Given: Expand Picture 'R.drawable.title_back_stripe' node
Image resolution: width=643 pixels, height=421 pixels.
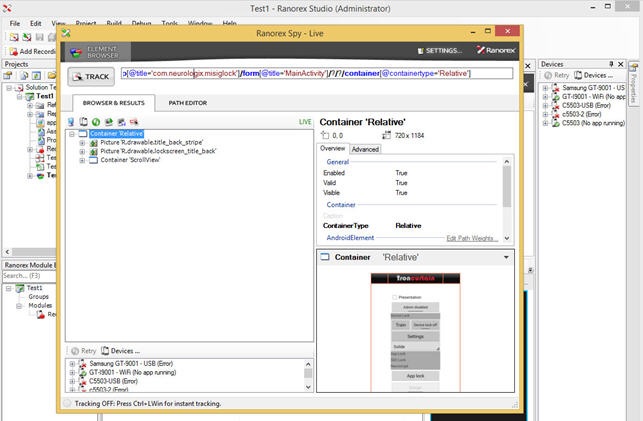Looking at the screenshot, I should (82, 143).
